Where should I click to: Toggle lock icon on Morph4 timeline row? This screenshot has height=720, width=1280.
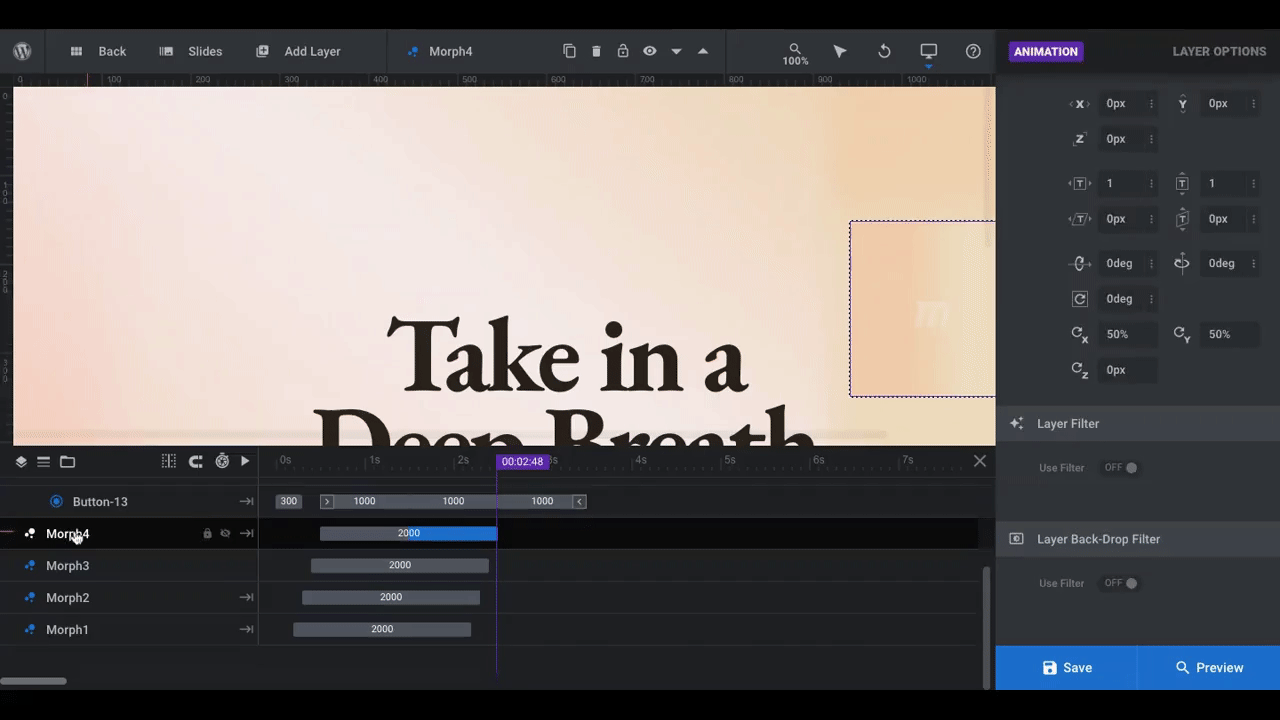pos(208,534)
